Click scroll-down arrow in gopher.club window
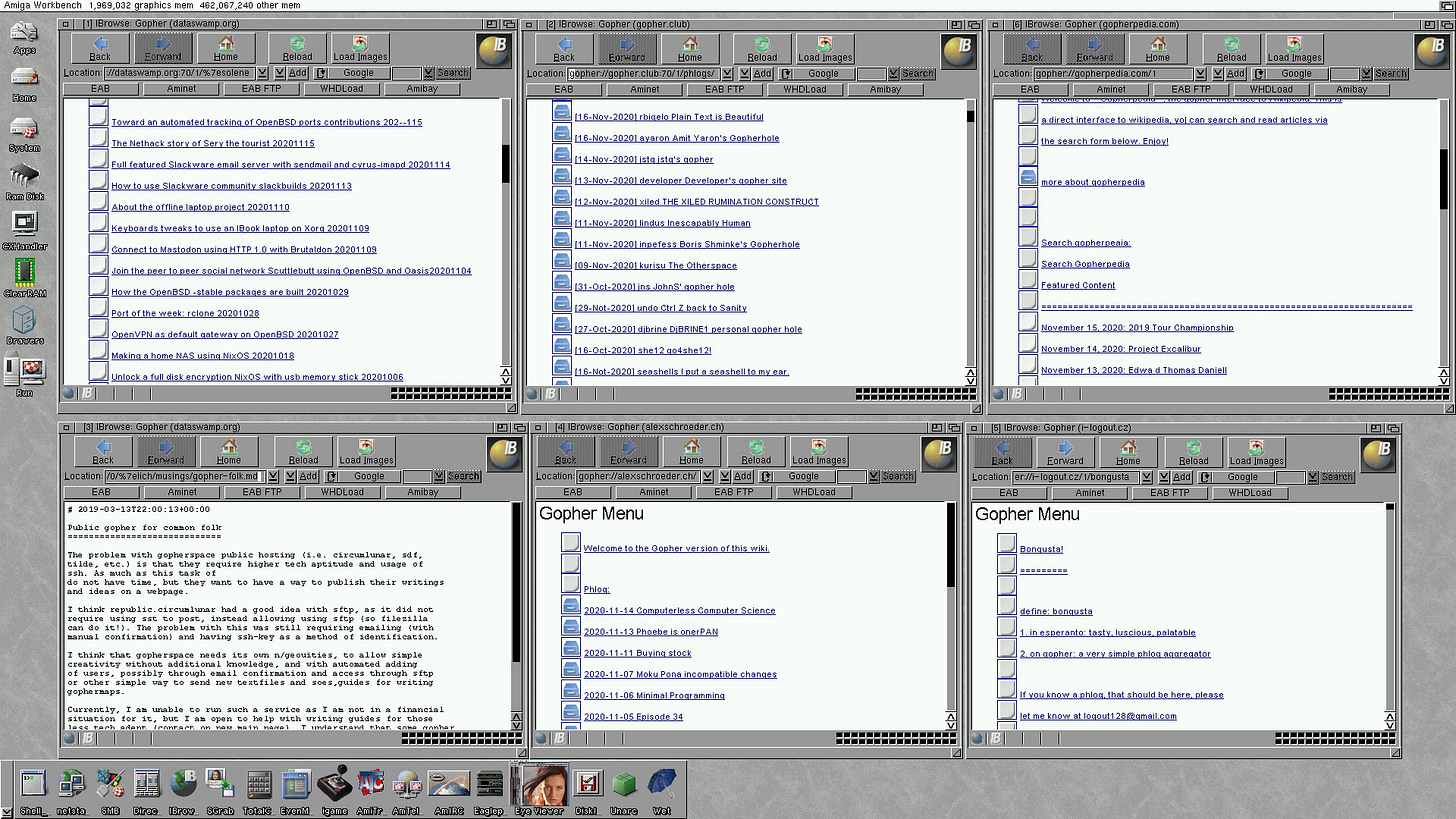The width and height of the screenshot is (1456, 819). tap(970, 380)
